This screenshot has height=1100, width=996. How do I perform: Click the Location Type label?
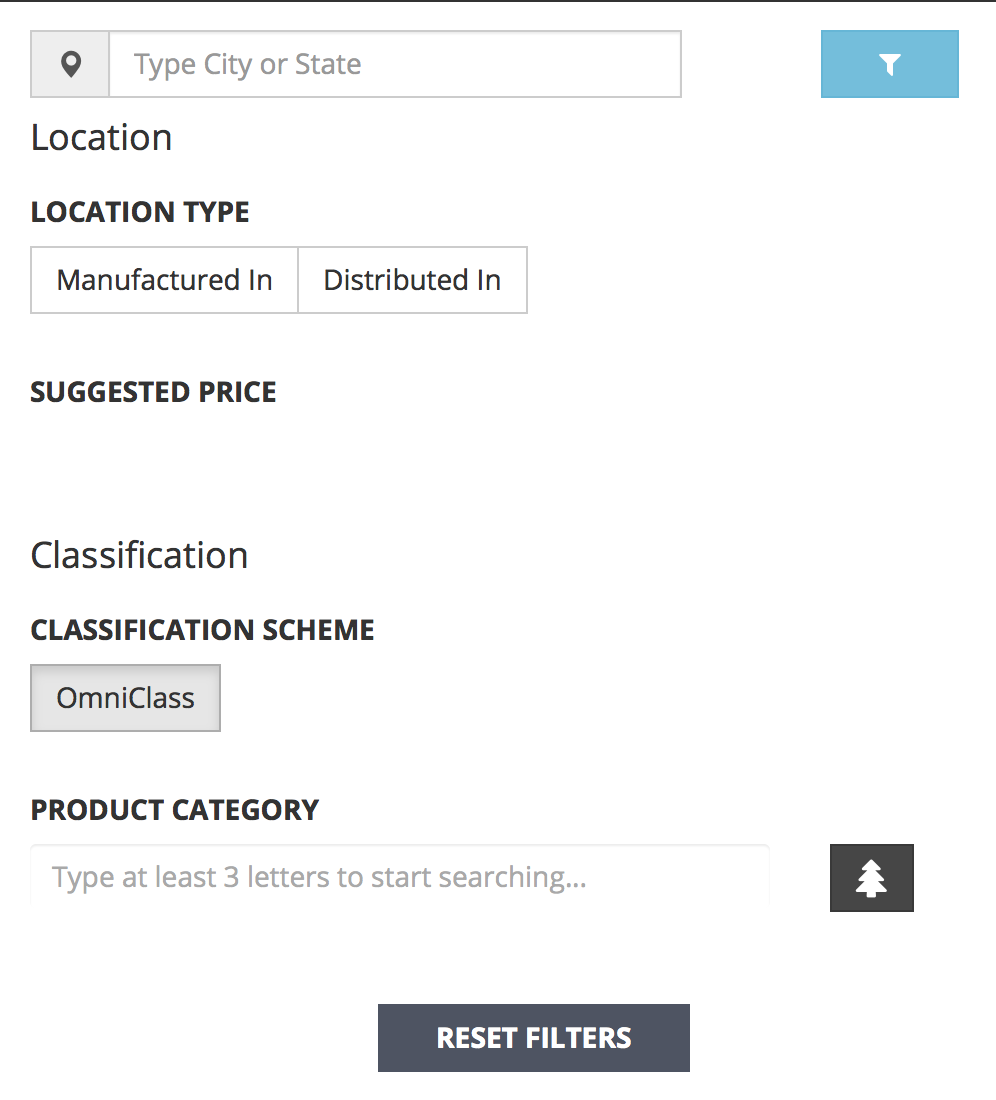(x=140, y=212)
